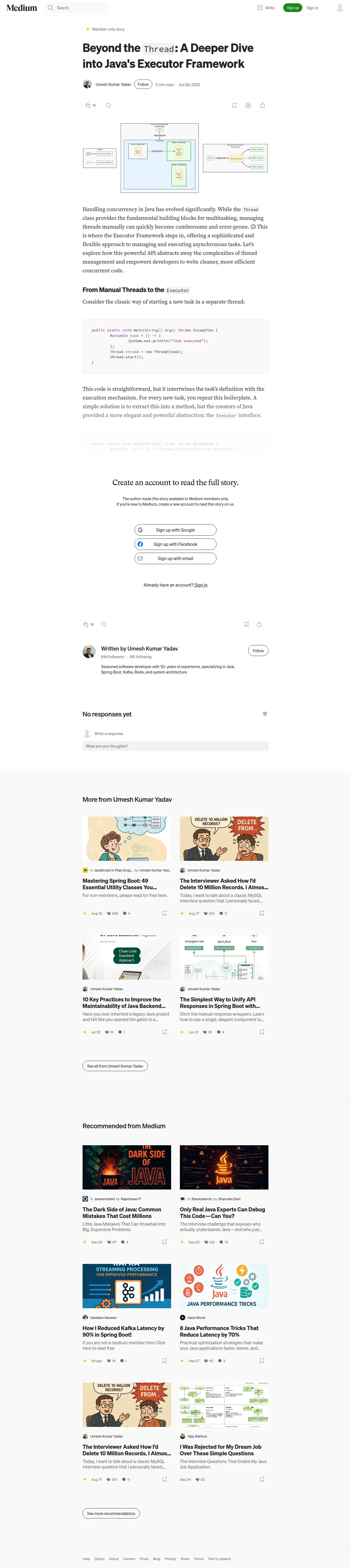
Task: Follow Umesh Kumar Yadav near byline
Action: (x=143, y=84)
